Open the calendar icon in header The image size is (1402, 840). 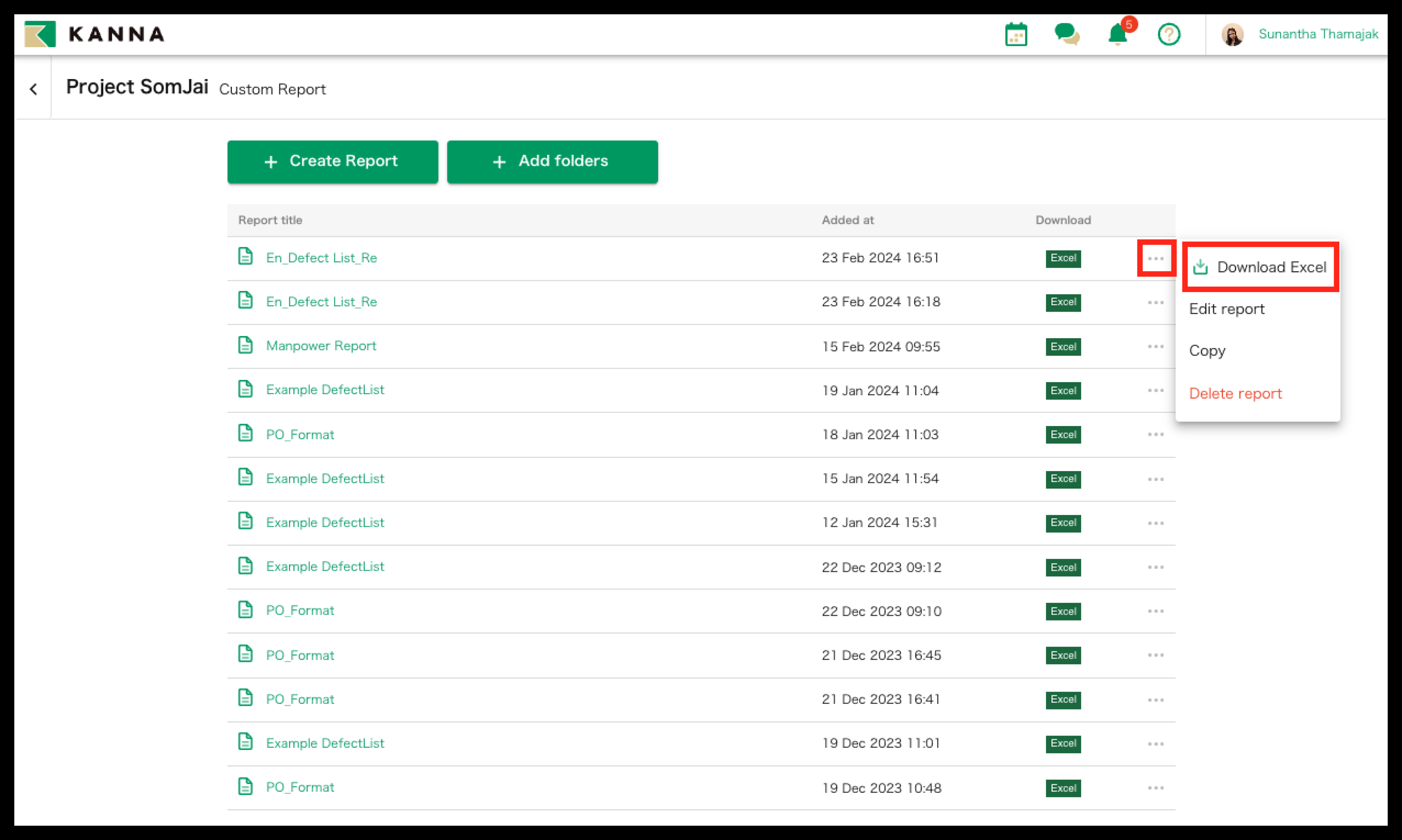(x=1016, y=35)
